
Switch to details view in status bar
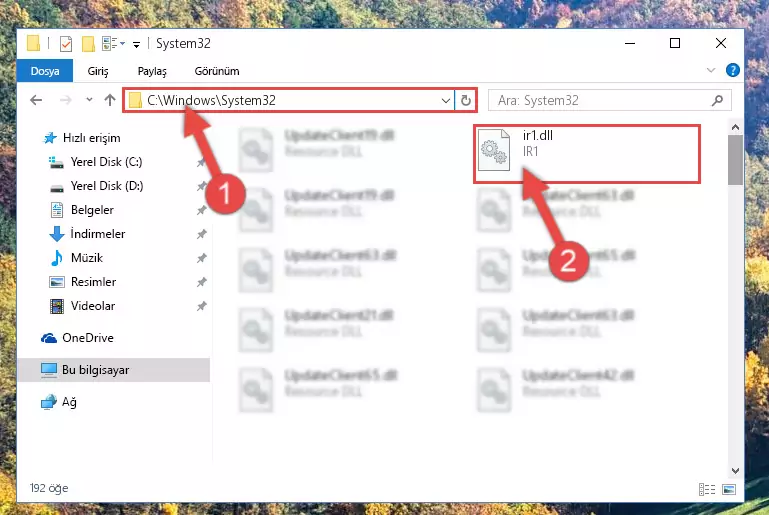click(x=707, y=489)
